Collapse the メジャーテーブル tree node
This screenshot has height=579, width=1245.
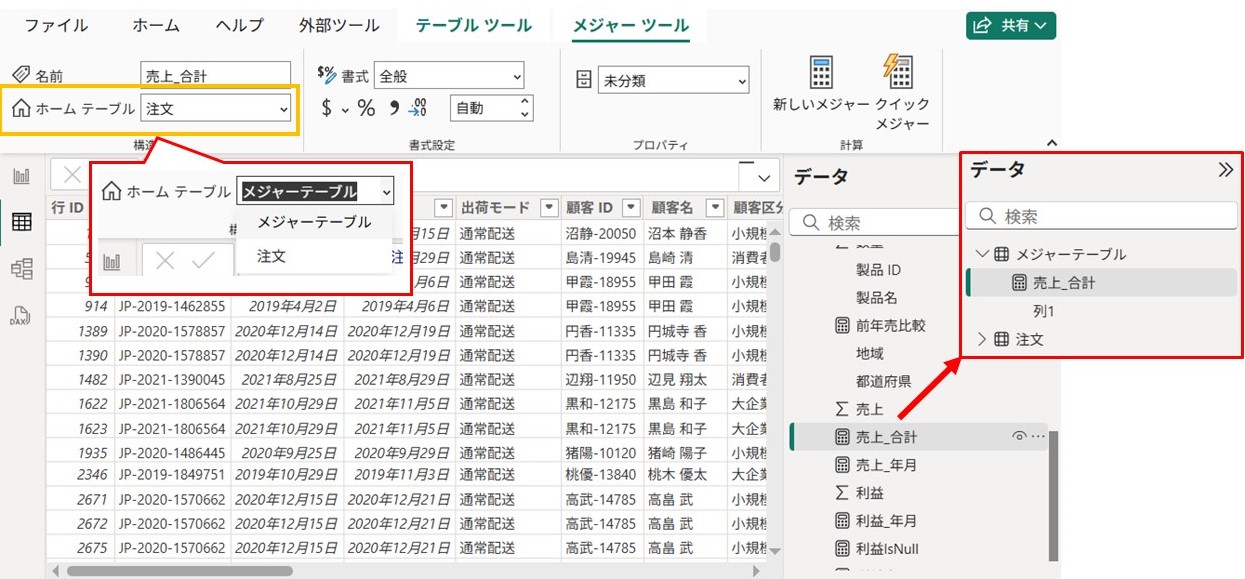pyautogui.click(x=982, y=254)
